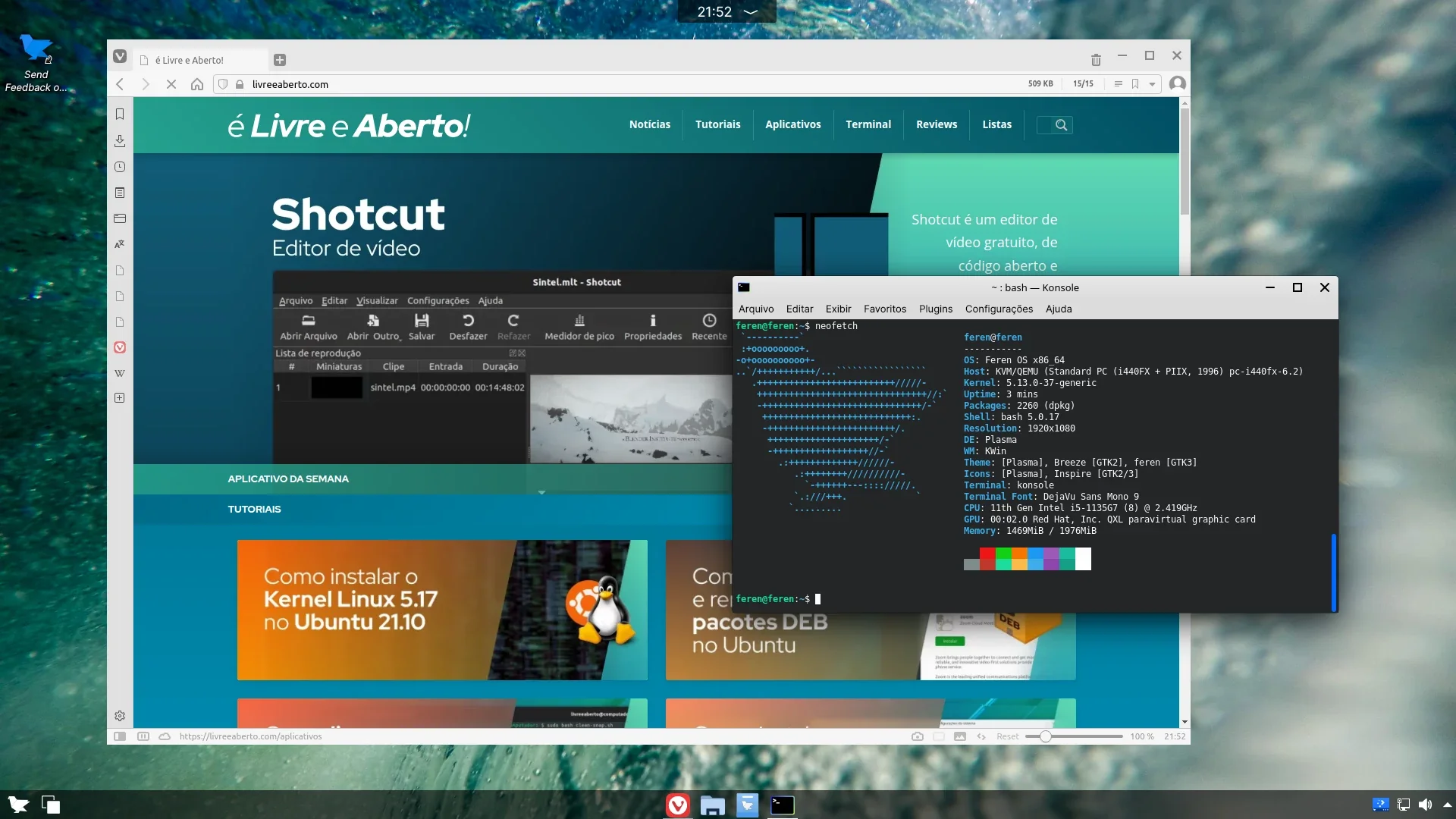Go back to the previous page
This screenshot has height=819, width=1456.
pyautogui.click(x=120, y=84)
